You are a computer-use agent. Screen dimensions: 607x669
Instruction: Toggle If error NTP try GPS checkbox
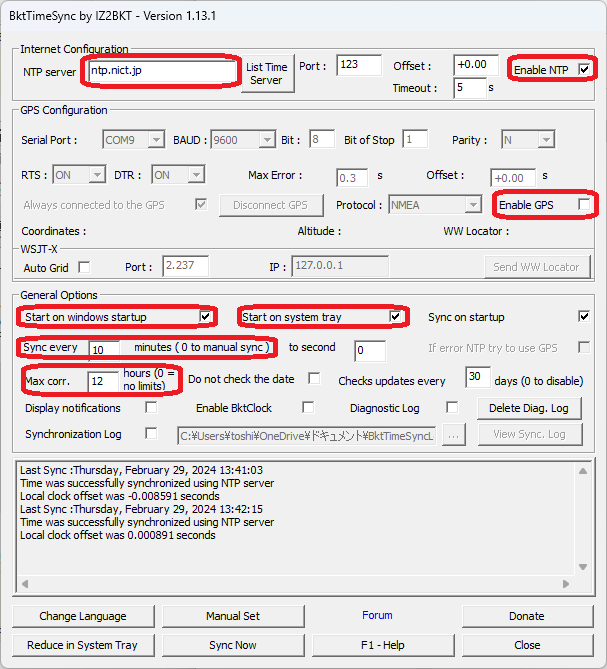click(x=584, y=347)
